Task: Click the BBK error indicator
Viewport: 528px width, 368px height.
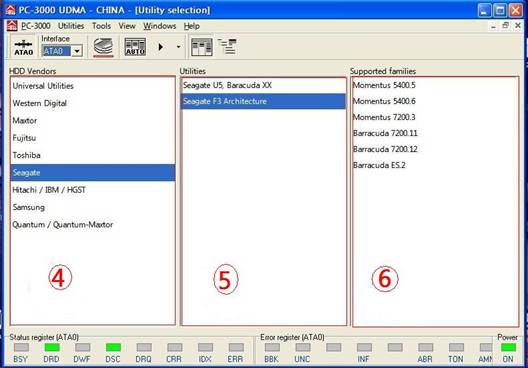Action: coord(272,347)
